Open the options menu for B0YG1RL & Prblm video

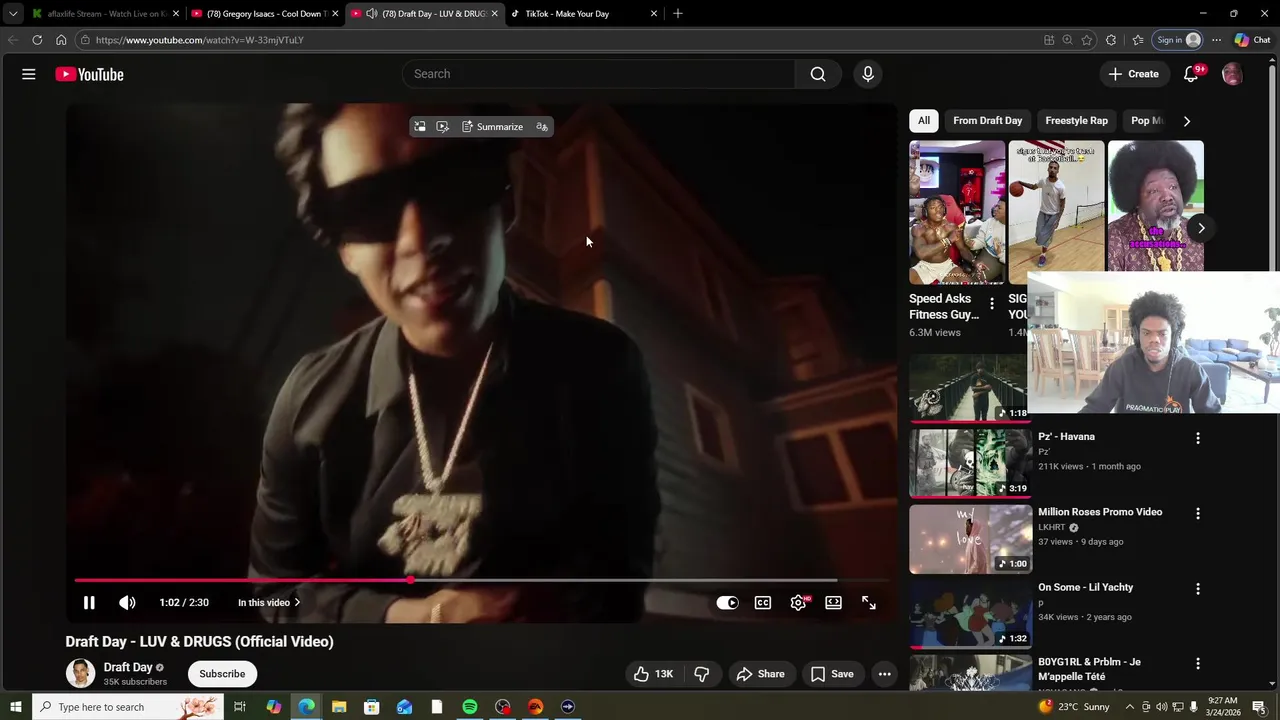(1198, 664)
